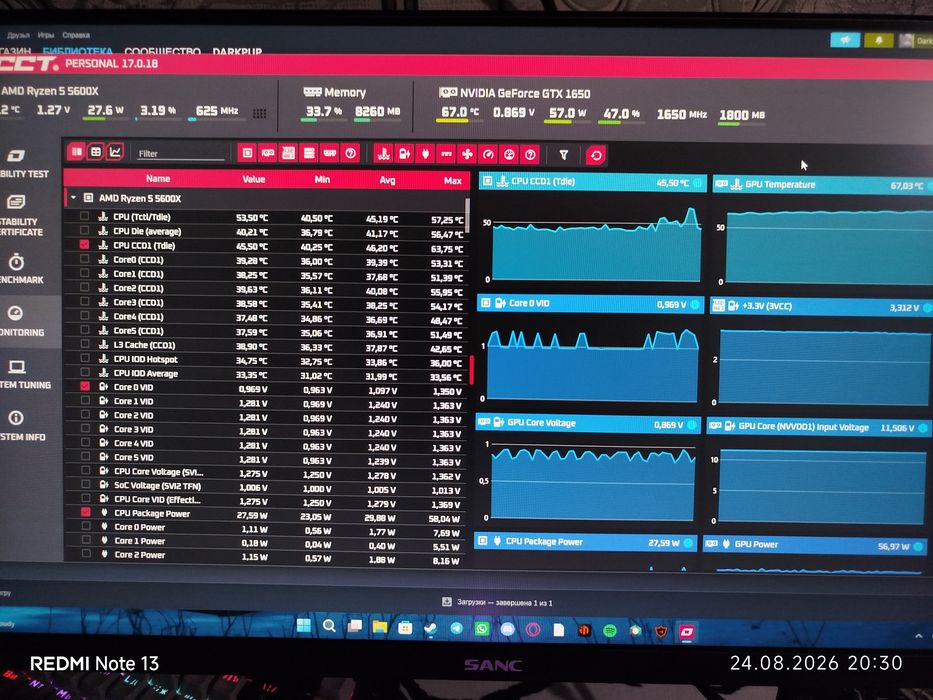Toggle the GPU sensor source filter
This screenshot has width=933, height=700.
point(268,153)
